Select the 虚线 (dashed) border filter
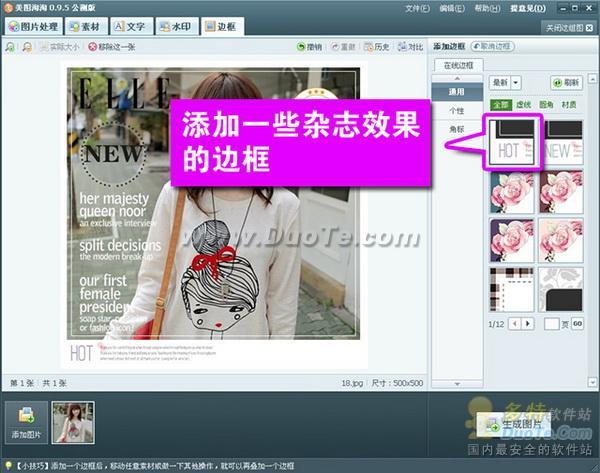 tap(521, 103)
